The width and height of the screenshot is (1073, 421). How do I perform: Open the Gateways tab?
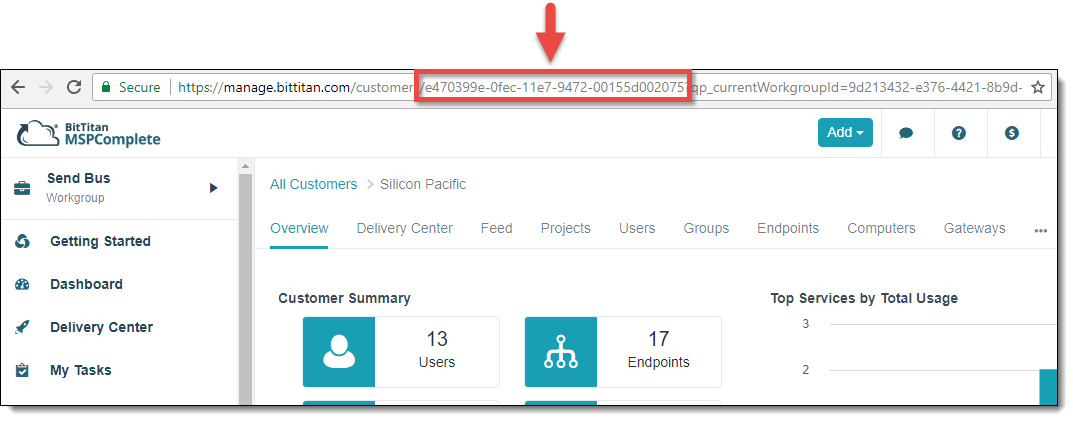[x=974, y=229]
